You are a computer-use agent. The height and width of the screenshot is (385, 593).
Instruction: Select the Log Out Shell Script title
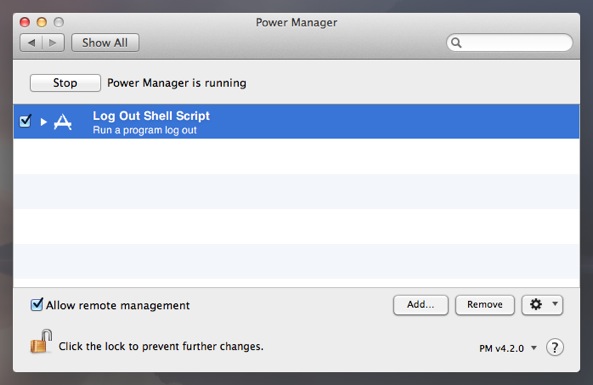tap(151, 116)
